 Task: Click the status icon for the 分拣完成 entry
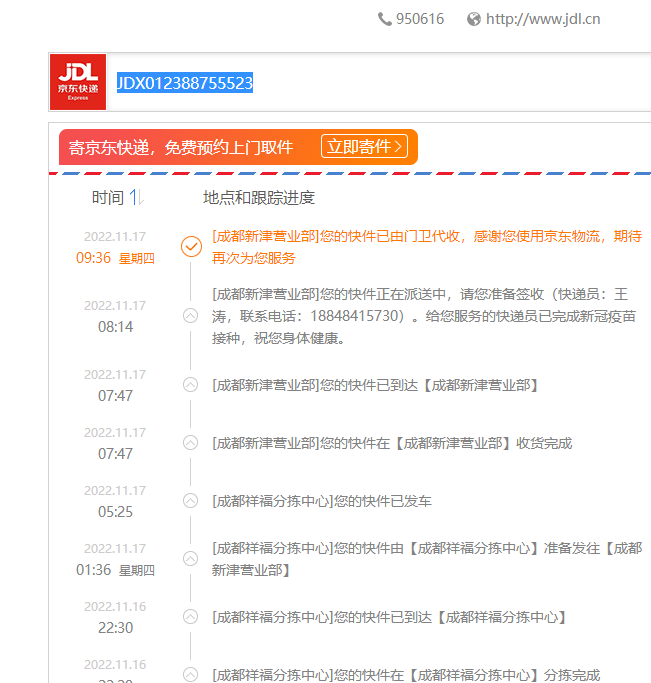click(190, 674)
